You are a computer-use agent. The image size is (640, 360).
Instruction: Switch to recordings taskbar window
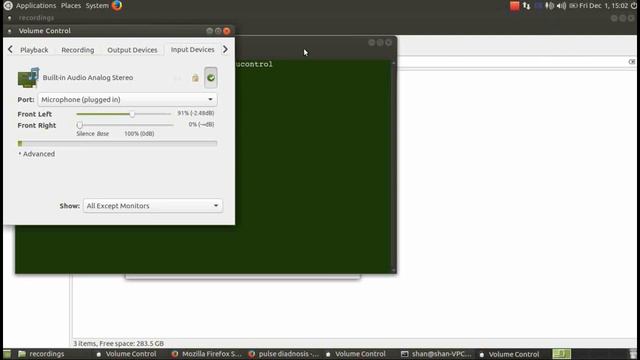(41, 354)
